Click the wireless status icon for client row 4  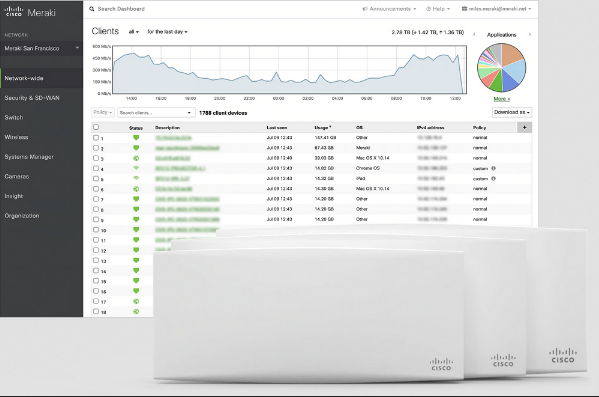136,168
